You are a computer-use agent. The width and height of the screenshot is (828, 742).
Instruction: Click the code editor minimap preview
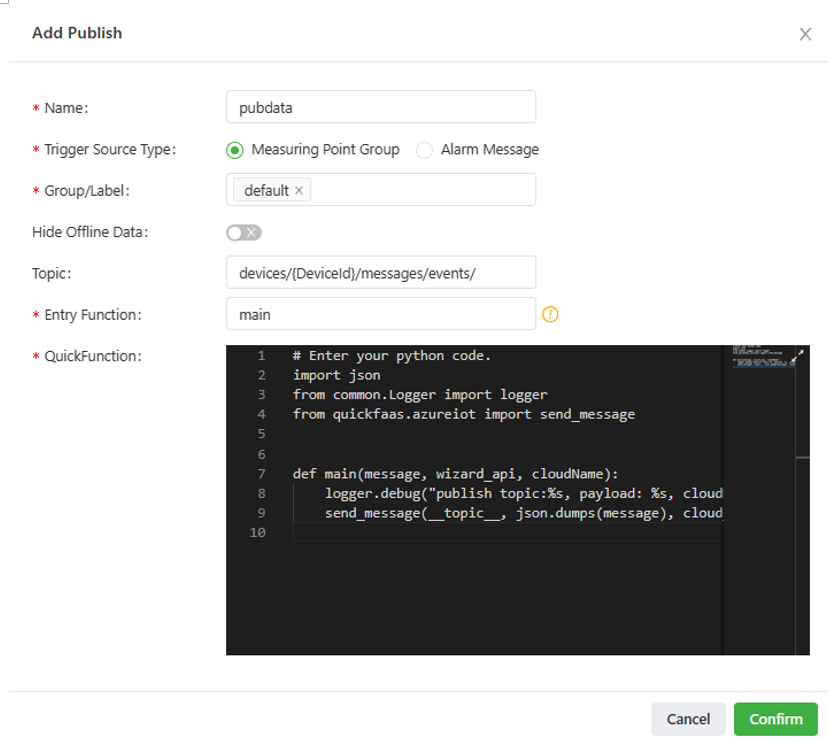pos(757,358)
